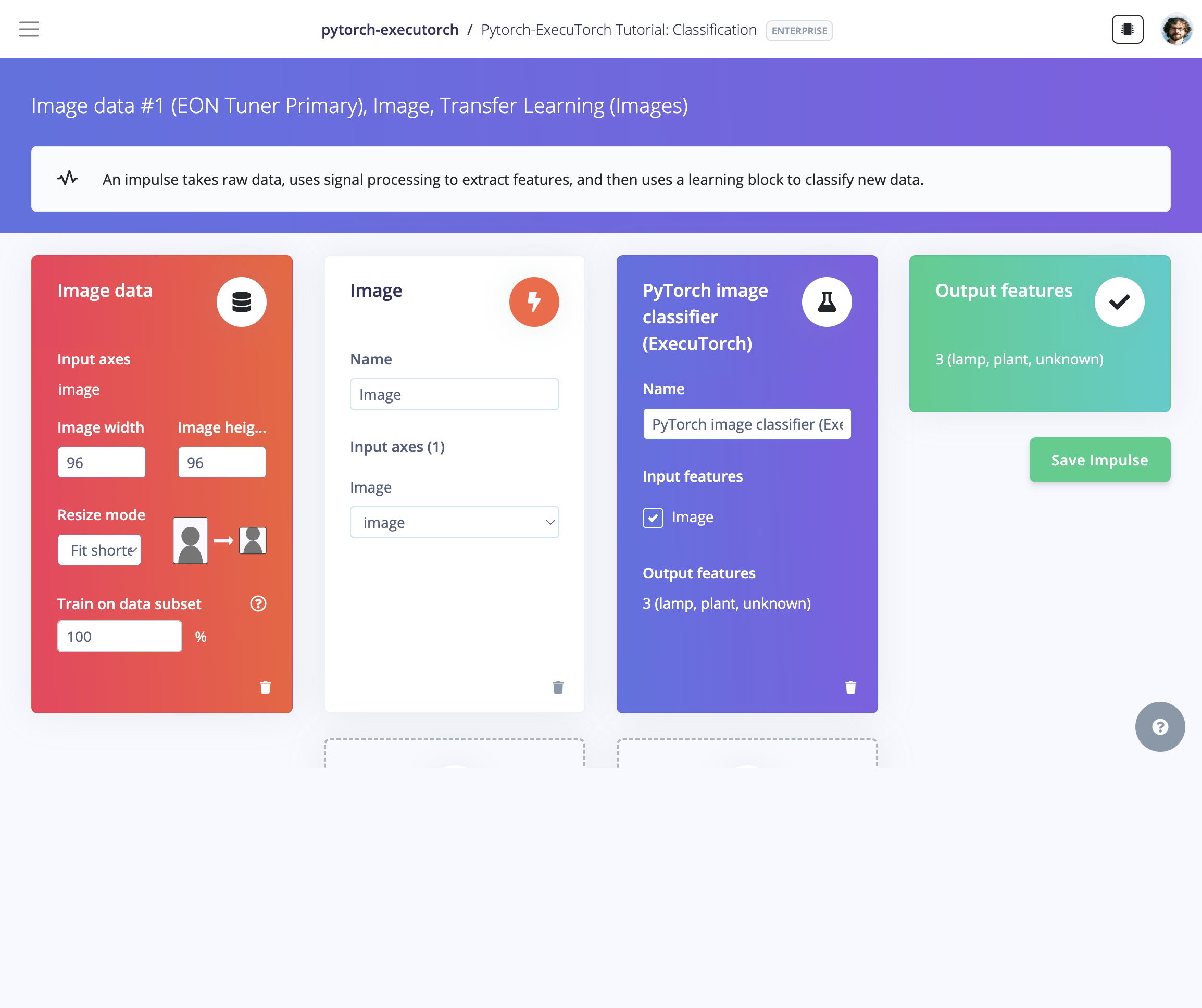Viewport: 1202px width, 1008px height.
Task: Click the 'PyTorch image classifier (ExecuTorch)' block title
Action: [705, 317]
